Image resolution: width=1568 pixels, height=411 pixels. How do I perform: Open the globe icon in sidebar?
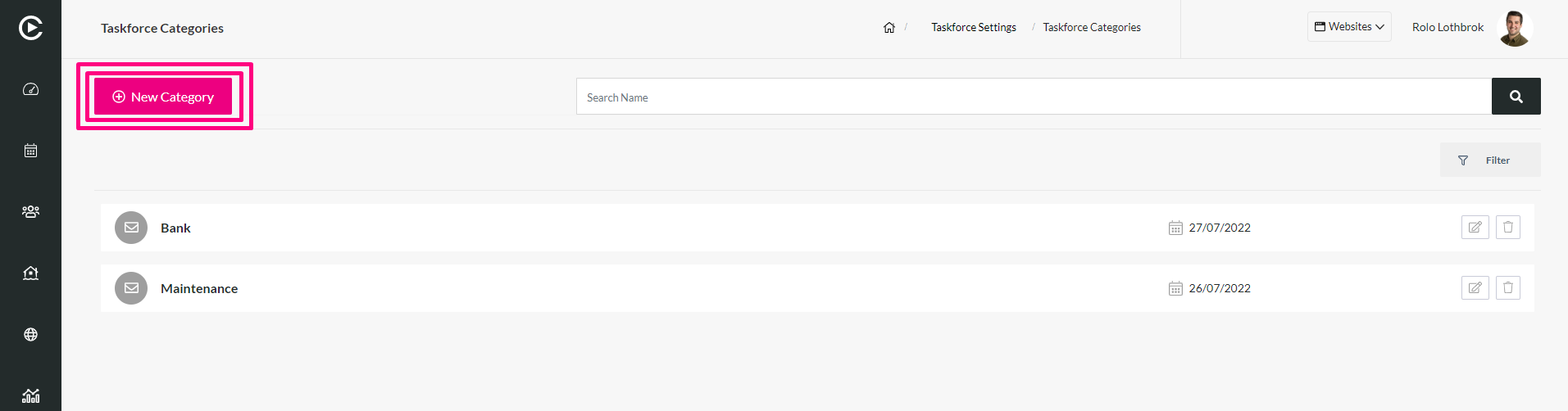tap(30, 334)
